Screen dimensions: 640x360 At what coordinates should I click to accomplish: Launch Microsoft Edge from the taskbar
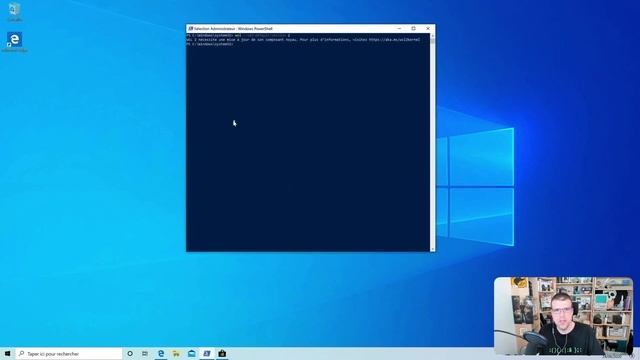coord(161,353)
